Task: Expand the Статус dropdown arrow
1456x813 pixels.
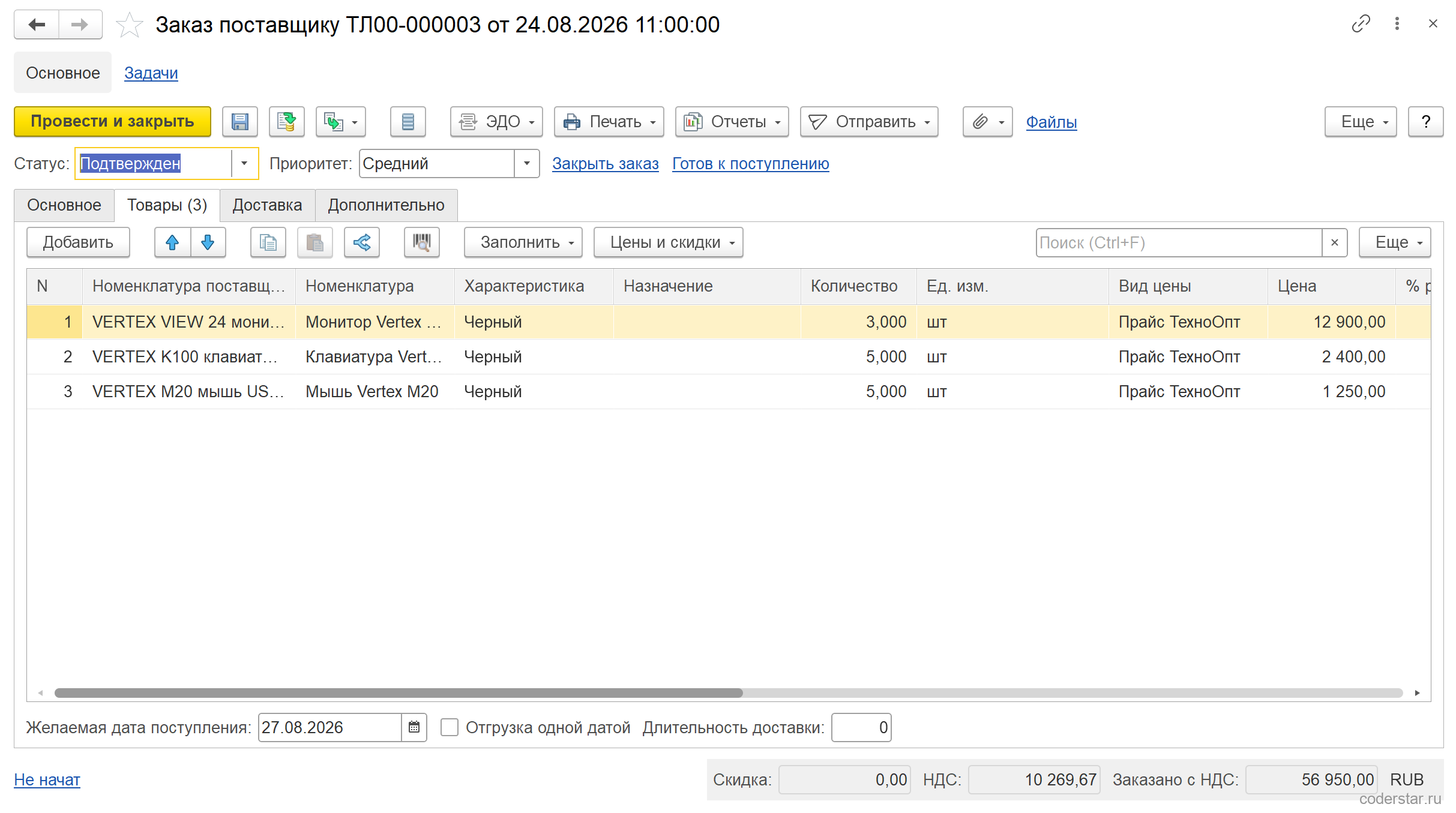Action: pyautogui.click(x=244, y=163)
